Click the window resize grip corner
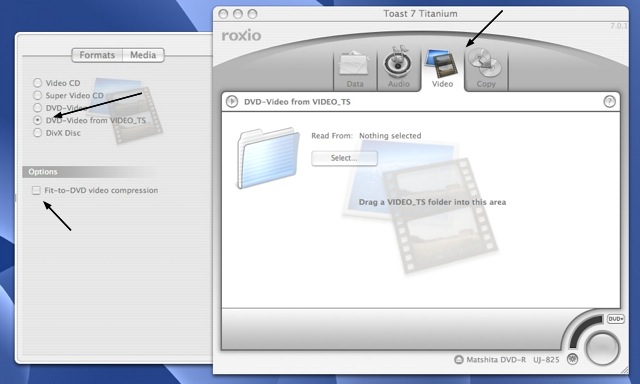 point(624,369)
